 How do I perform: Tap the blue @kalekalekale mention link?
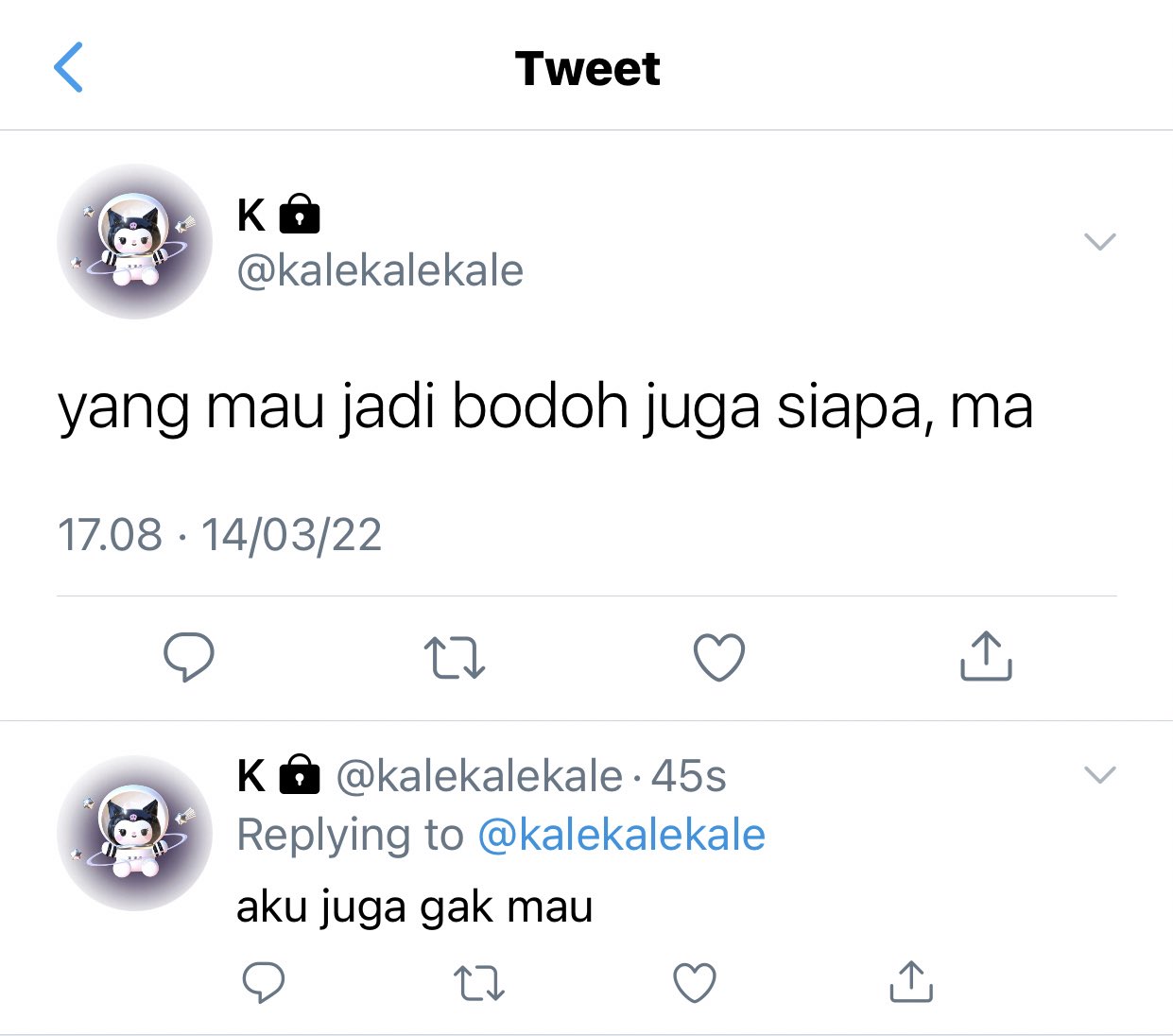(x=622, y=835)
